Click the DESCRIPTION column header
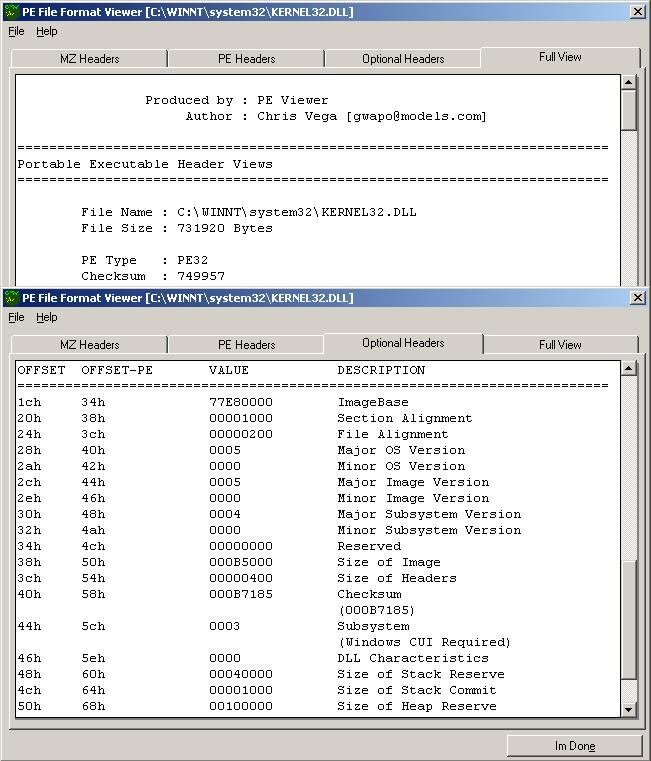This screenshot has width=651, height=761. pyautogui.click(x=381, y=370)
